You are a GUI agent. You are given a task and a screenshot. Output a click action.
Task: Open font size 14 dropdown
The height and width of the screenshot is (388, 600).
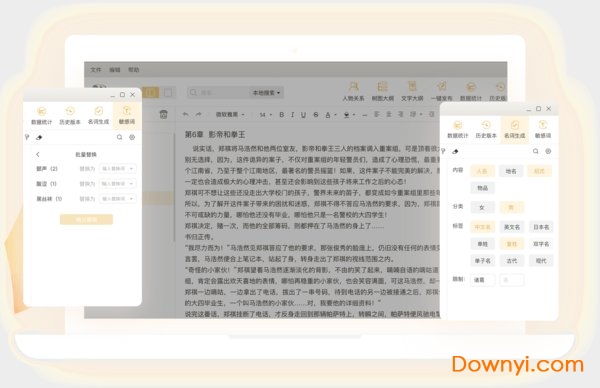[x=266, y=114]
